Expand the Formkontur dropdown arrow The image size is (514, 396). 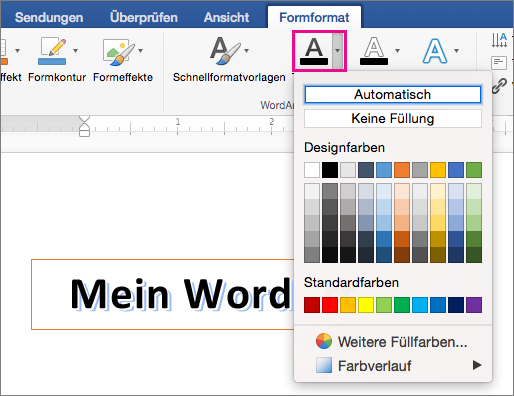click(x=75, y=51)
